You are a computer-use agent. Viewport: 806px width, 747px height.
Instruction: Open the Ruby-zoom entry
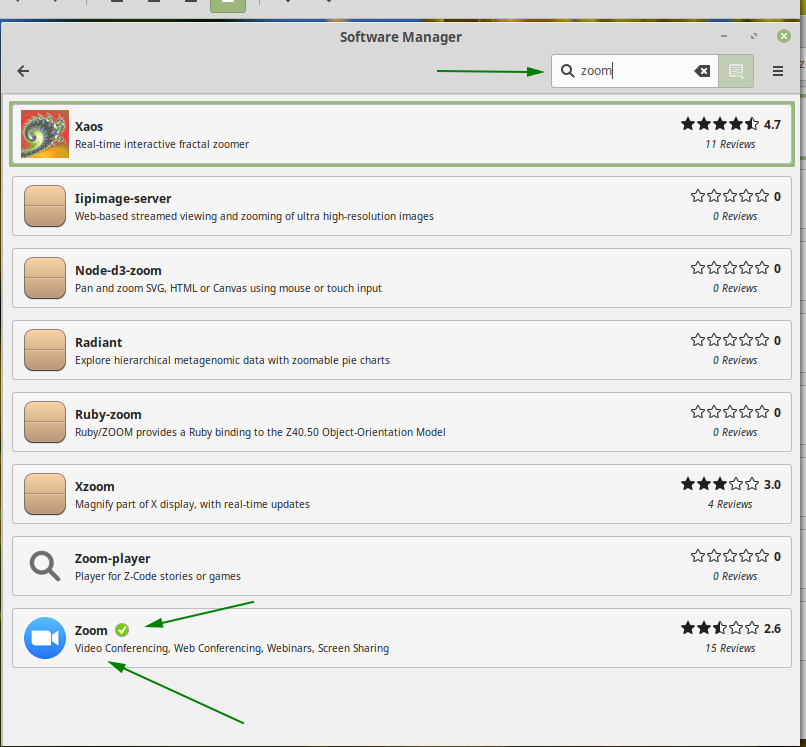click(402, 422)
